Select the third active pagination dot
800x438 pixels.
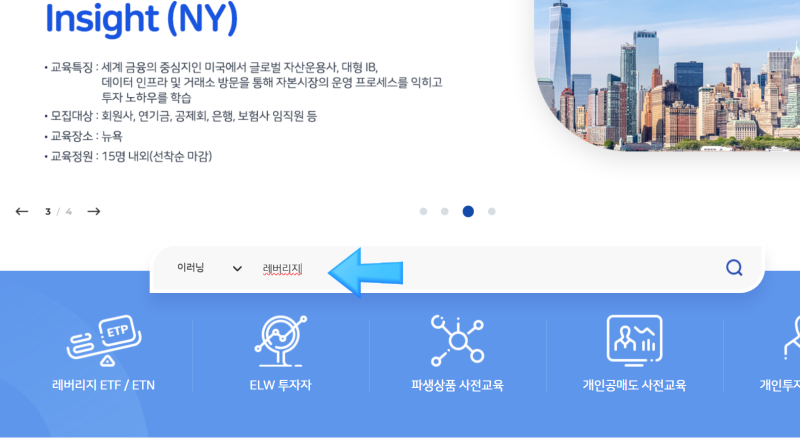pos(468,211)
